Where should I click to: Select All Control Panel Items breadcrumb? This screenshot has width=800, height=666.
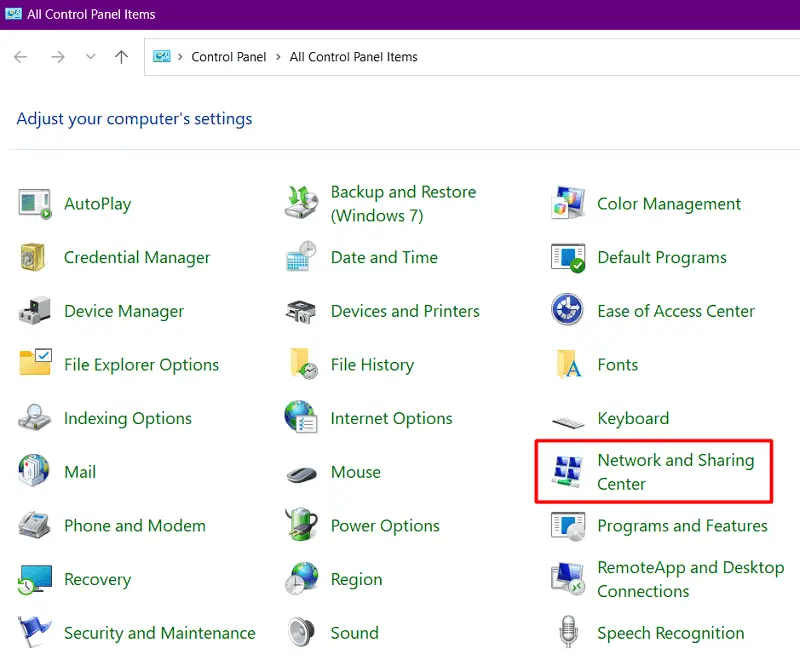tap(353, 57)
